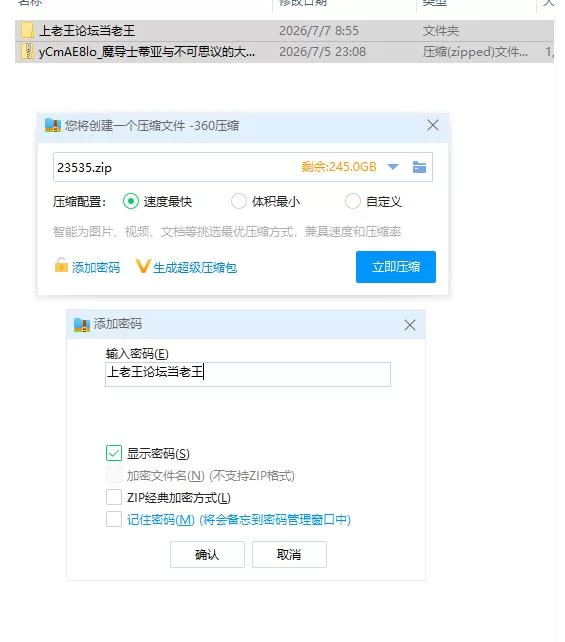
Task: Close the 添加密码 dialog
Action: point(409,325)
